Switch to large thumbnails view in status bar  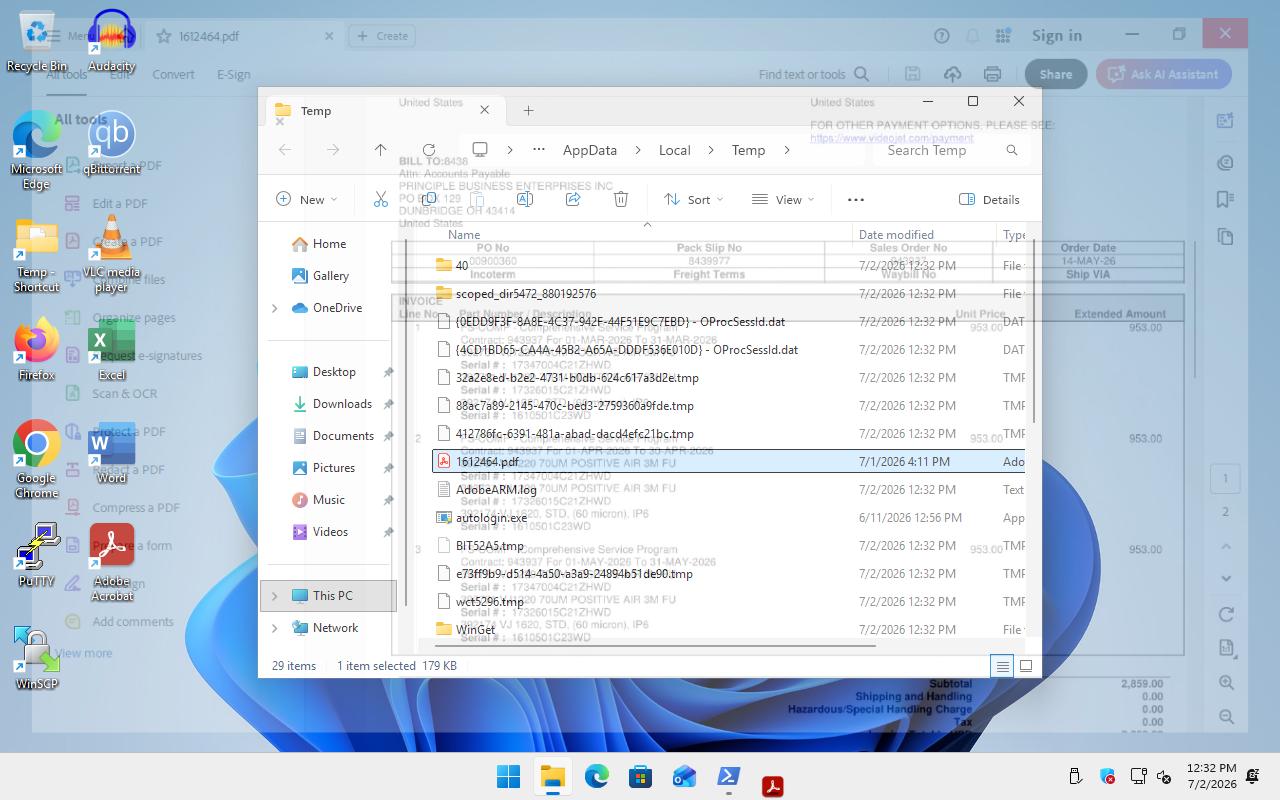coord(1025,666)
